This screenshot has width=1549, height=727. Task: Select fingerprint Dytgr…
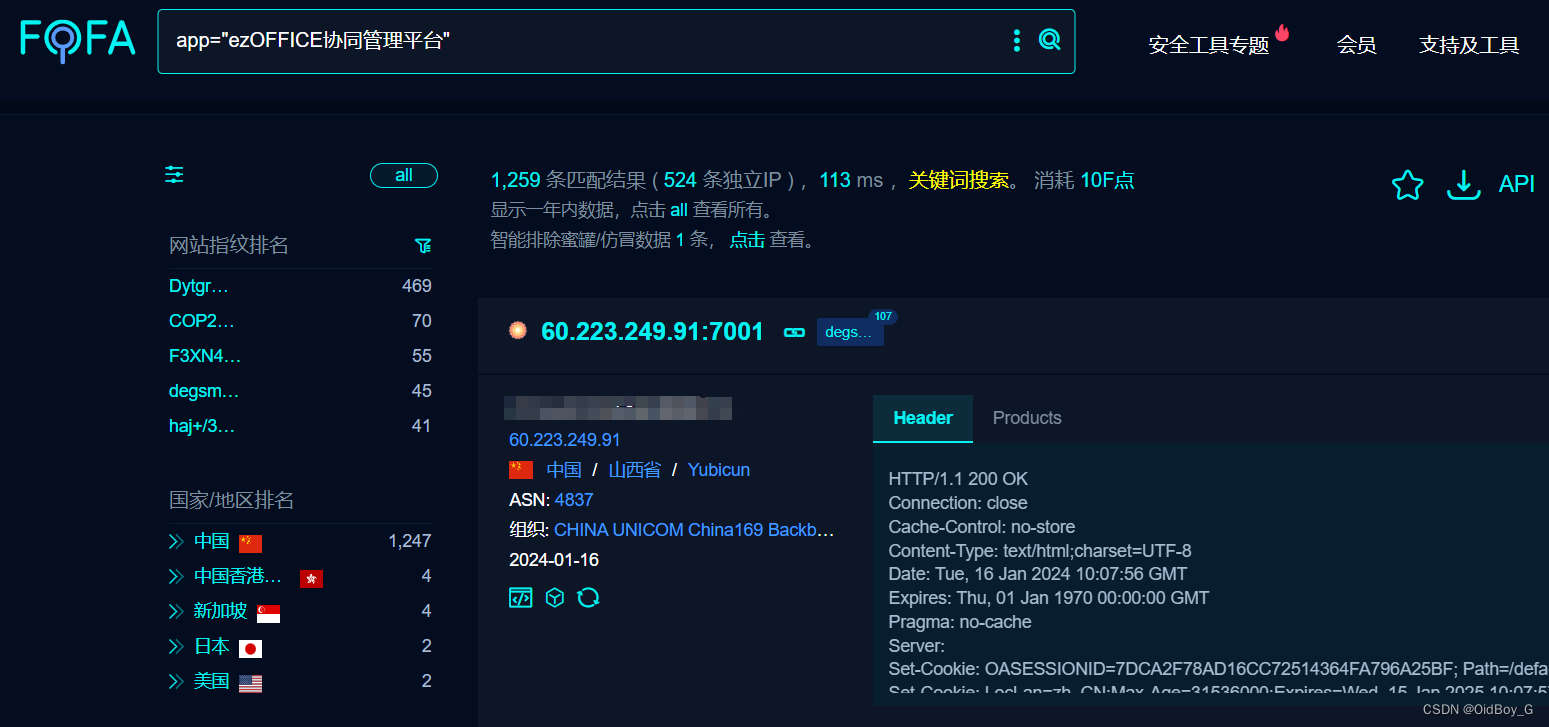pos(199,286)
